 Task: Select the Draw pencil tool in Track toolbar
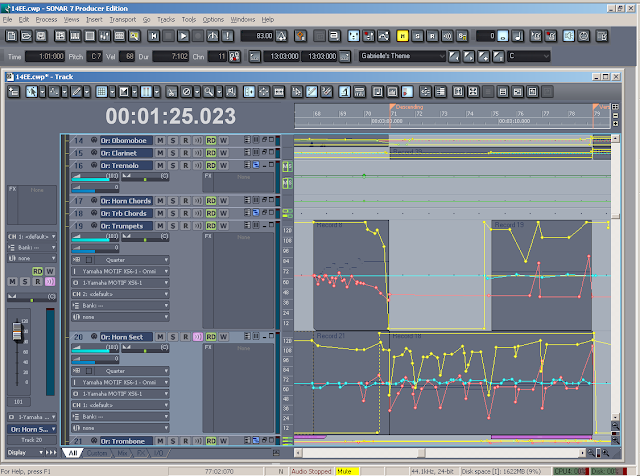coord(76,92)
